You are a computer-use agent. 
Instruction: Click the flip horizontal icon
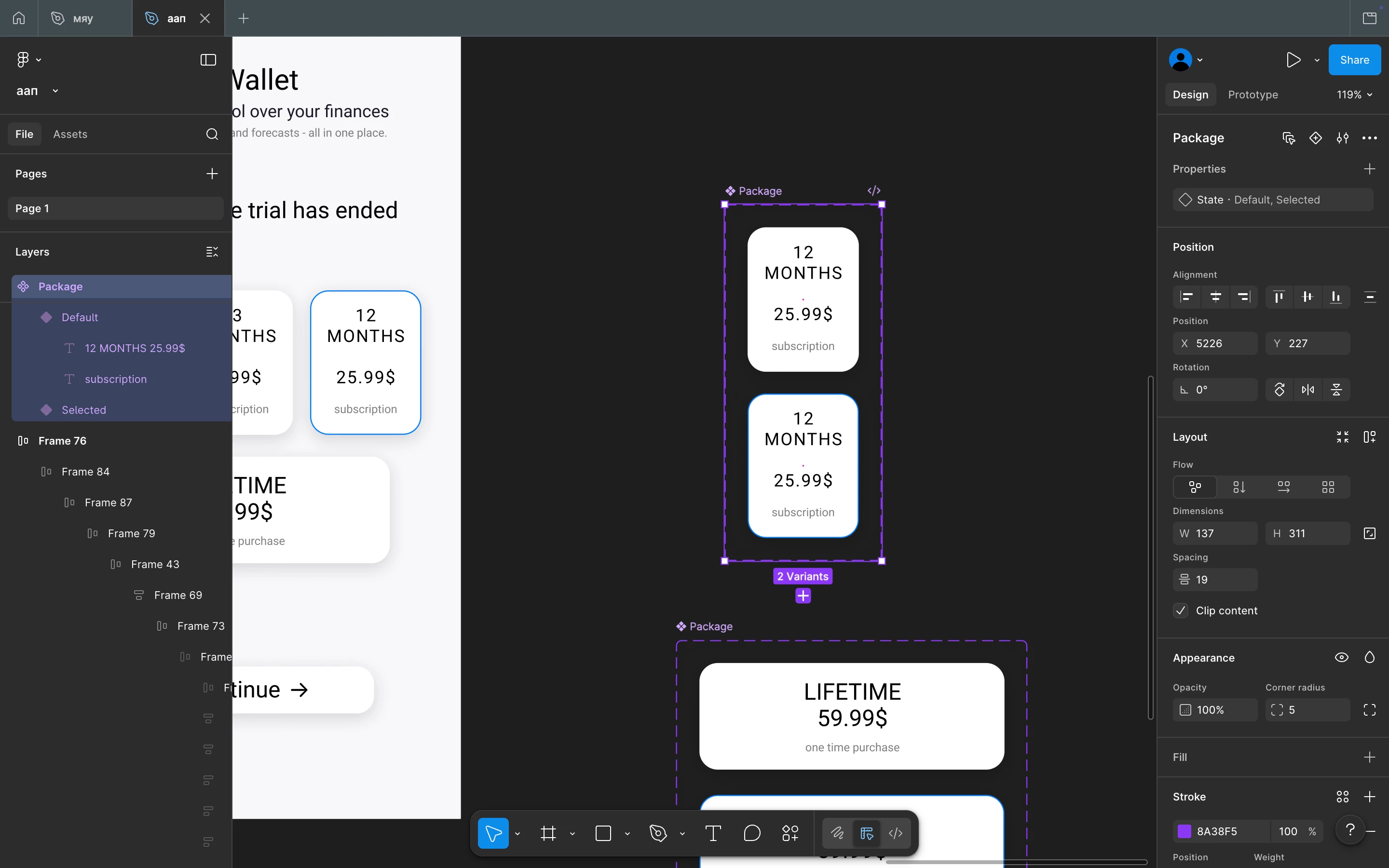pos(1307,390)
